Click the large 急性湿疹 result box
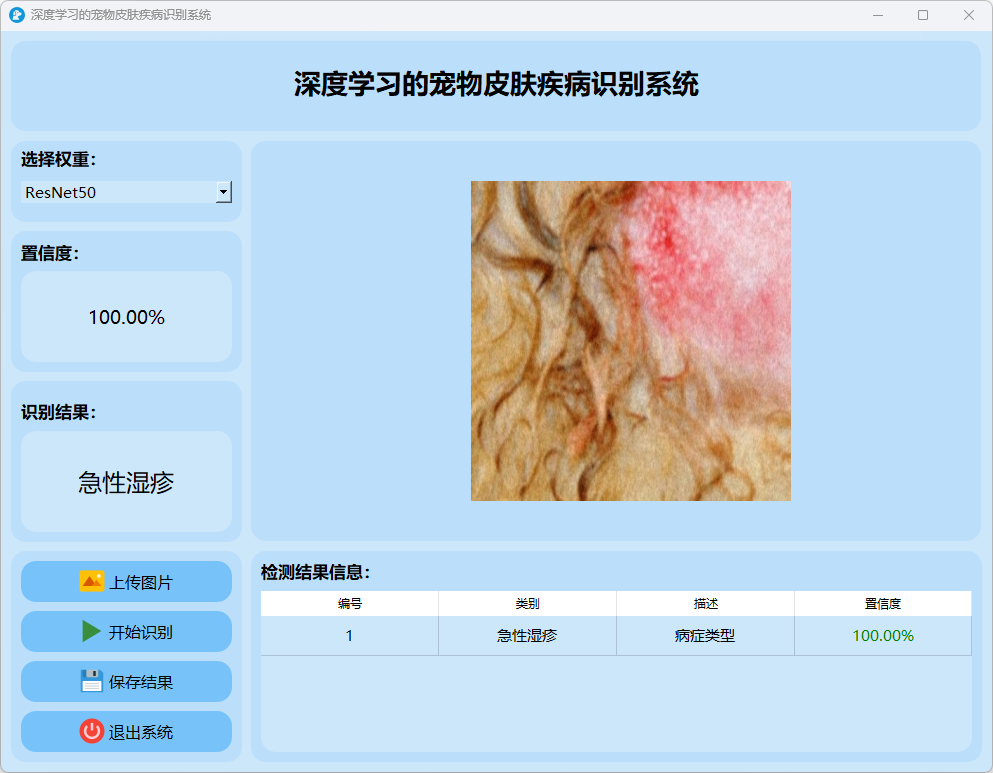Viewport: 993px width, 773px height. [x=127, y=482]
